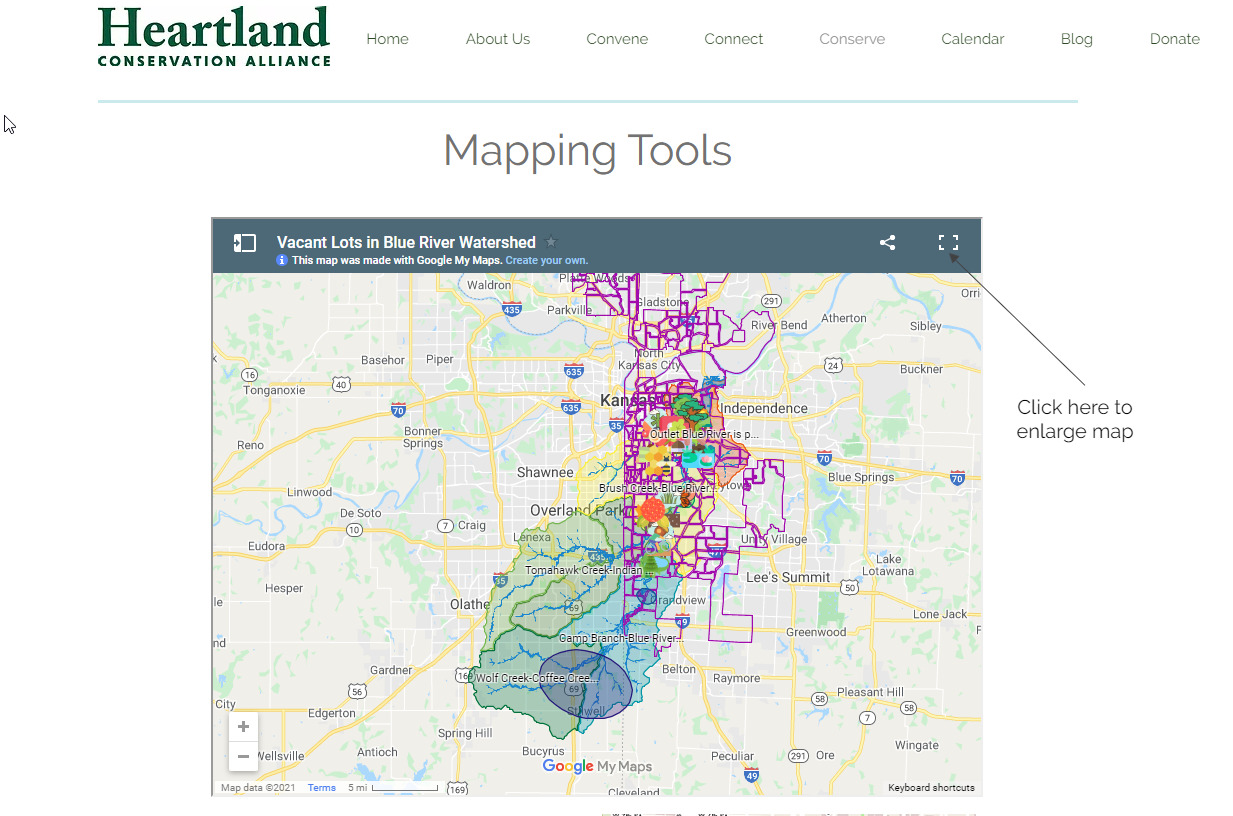This screenshot has width=1233, height=816.
Task: Enlarge map with the fullscreen icon
Action: tap(948, 242)
